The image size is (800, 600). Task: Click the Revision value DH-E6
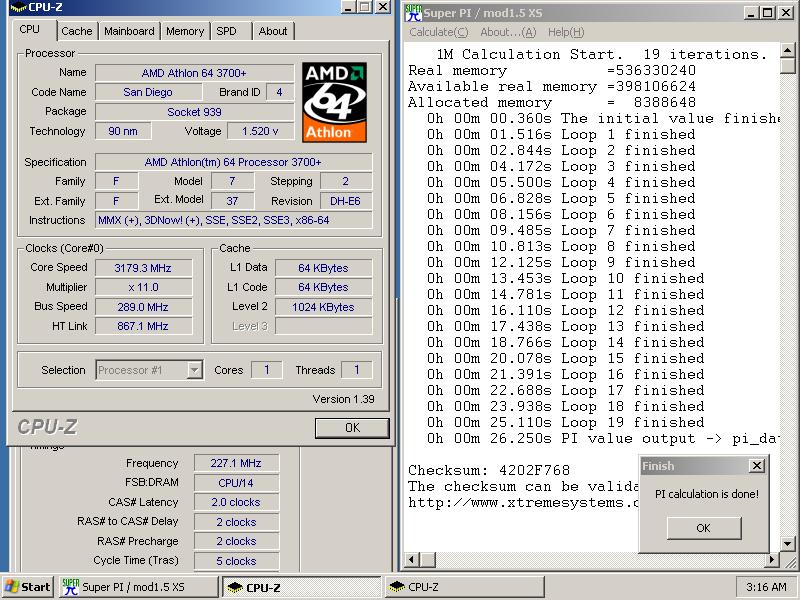tap(345, 201)
